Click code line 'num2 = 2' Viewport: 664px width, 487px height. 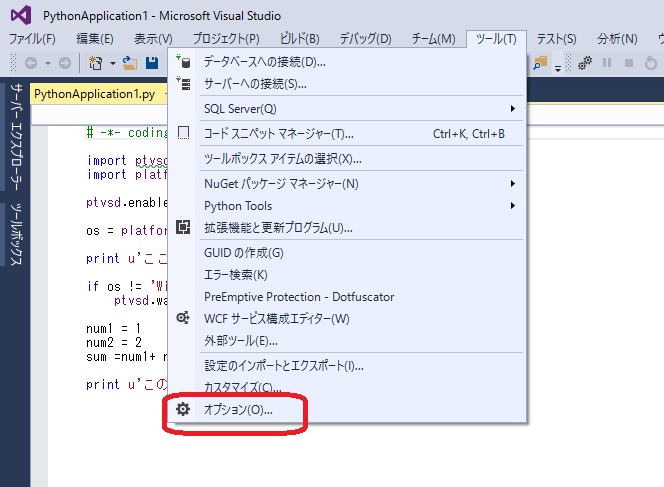click(x=114, y=342)
